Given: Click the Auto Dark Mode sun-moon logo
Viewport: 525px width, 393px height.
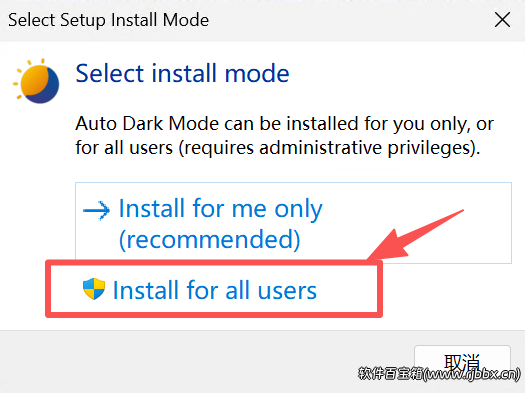Looking at the screenshot, I should pyautogui.click(x=36, y=81).
